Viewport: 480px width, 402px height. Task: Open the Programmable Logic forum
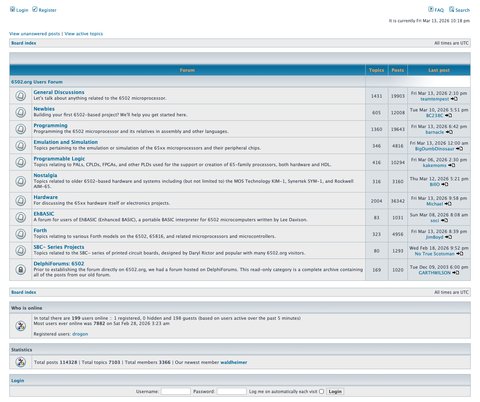(x=59, y=159)
